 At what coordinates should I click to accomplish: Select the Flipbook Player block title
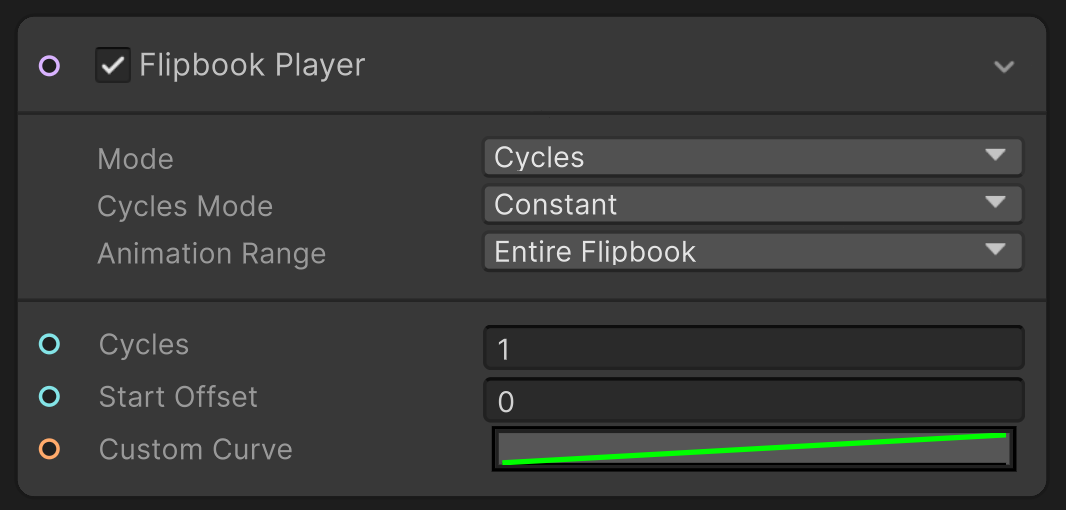pyautogui.click(x=252, y=66)
